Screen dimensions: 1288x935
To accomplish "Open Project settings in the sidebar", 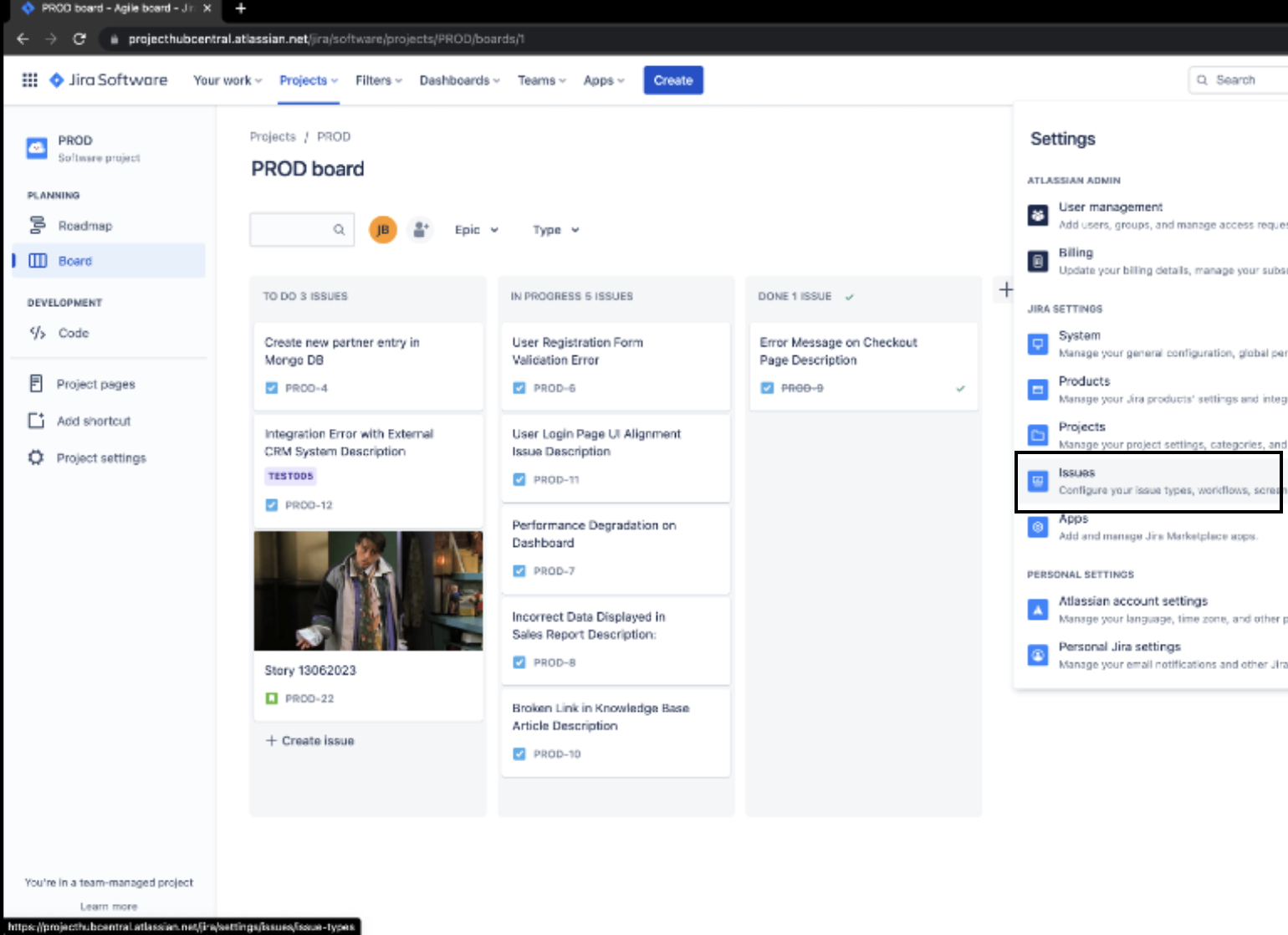I will 109,457.
